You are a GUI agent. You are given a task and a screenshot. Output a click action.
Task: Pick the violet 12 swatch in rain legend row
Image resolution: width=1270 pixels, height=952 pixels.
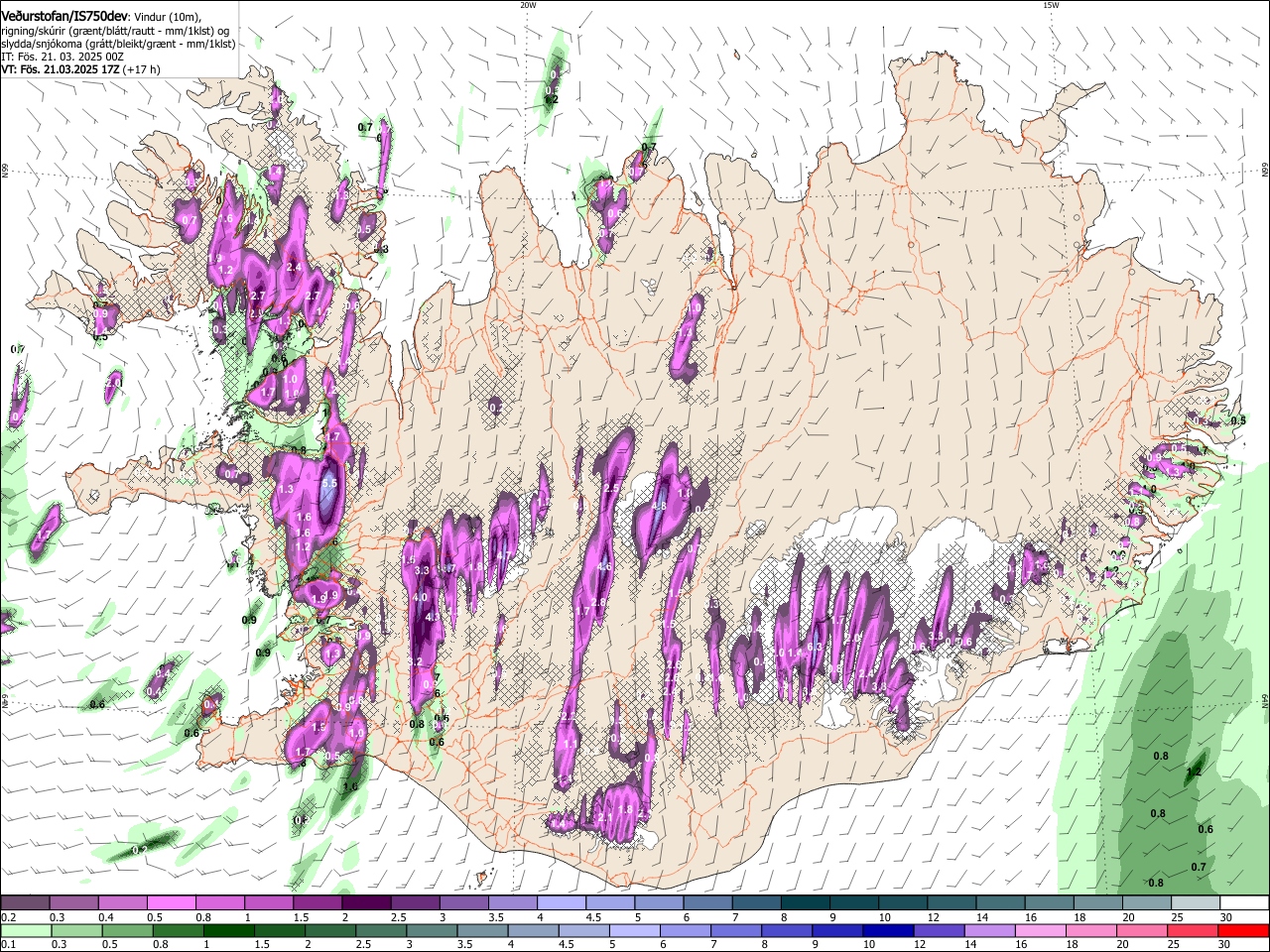(x=940, y=930)
